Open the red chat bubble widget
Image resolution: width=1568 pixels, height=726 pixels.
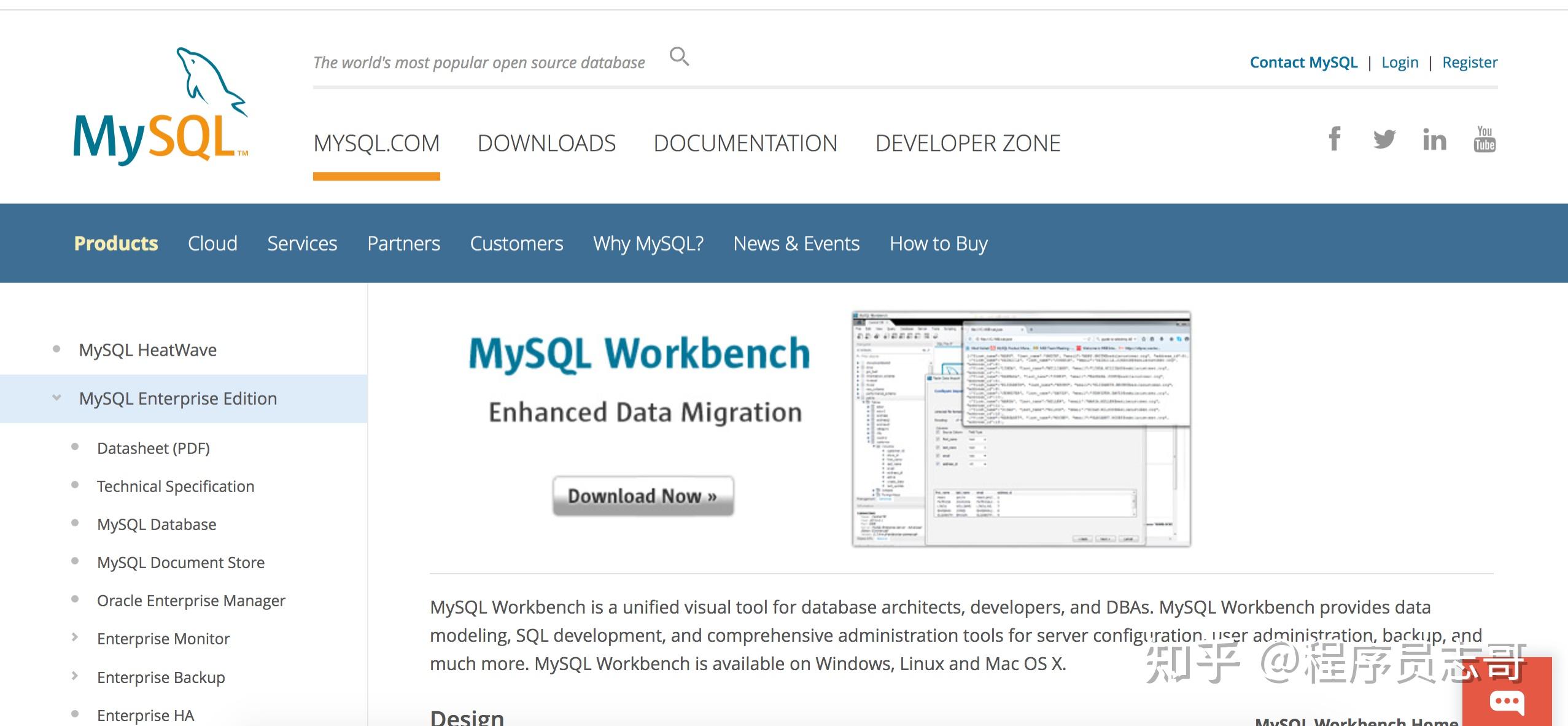(1507, 701)
